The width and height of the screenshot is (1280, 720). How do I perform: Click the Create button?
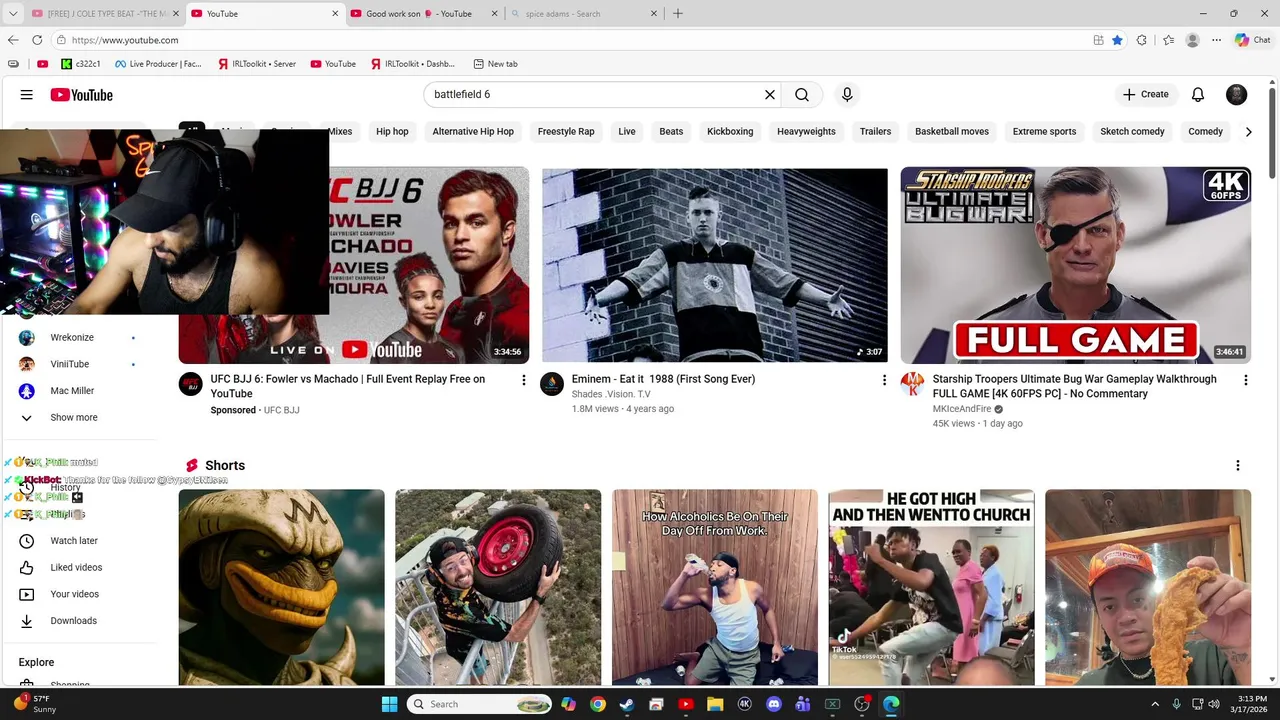tap(1145, 94)
